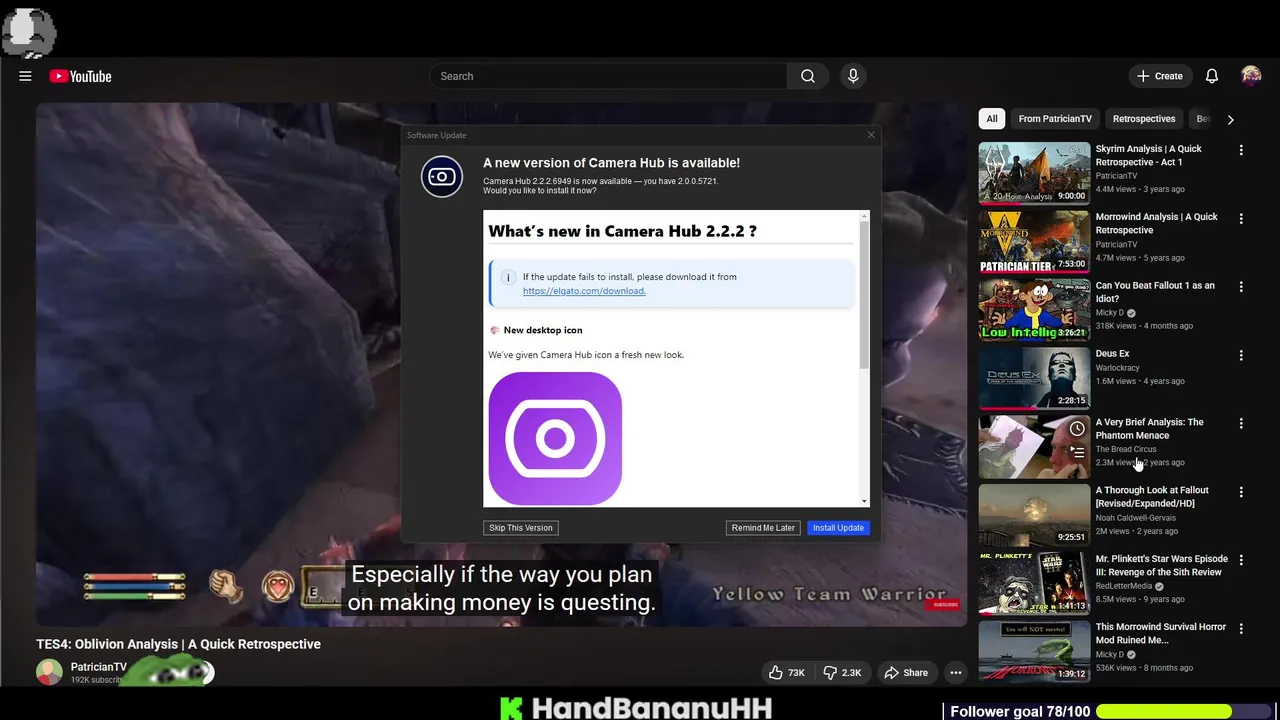Click the Remind Me Later button
This screenshot has height=720, width=1280.
point(763,528)
